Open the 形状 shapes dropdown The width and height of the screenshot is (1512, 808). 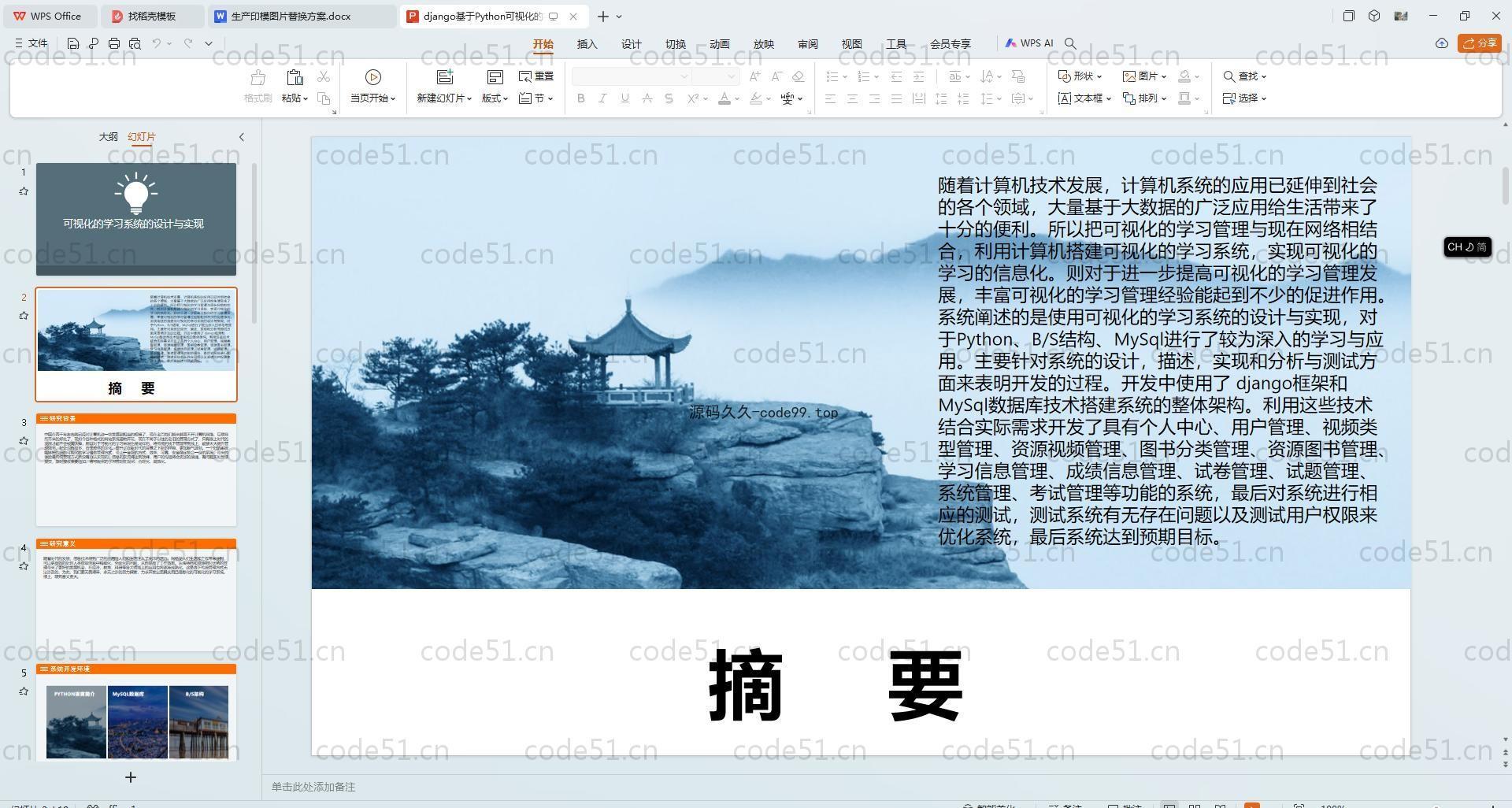pyautogui.click(x=1080, y=76)
